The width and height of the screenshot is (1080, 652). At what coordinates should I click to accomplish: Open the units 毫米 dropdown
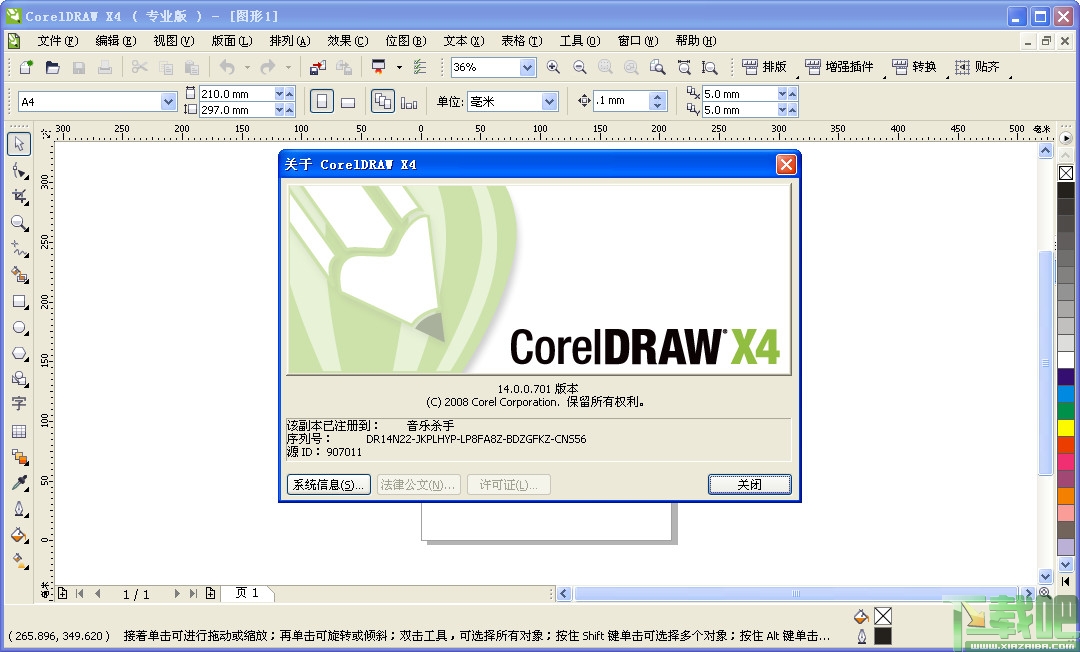click(x=549, y=102)
